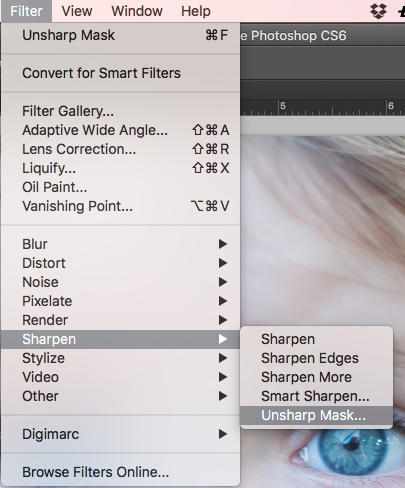The width and height of the screenshot is (405, 488).
Task: Choose Unsharp Mask in Sharpen submenu
Action: pos(316,415)
